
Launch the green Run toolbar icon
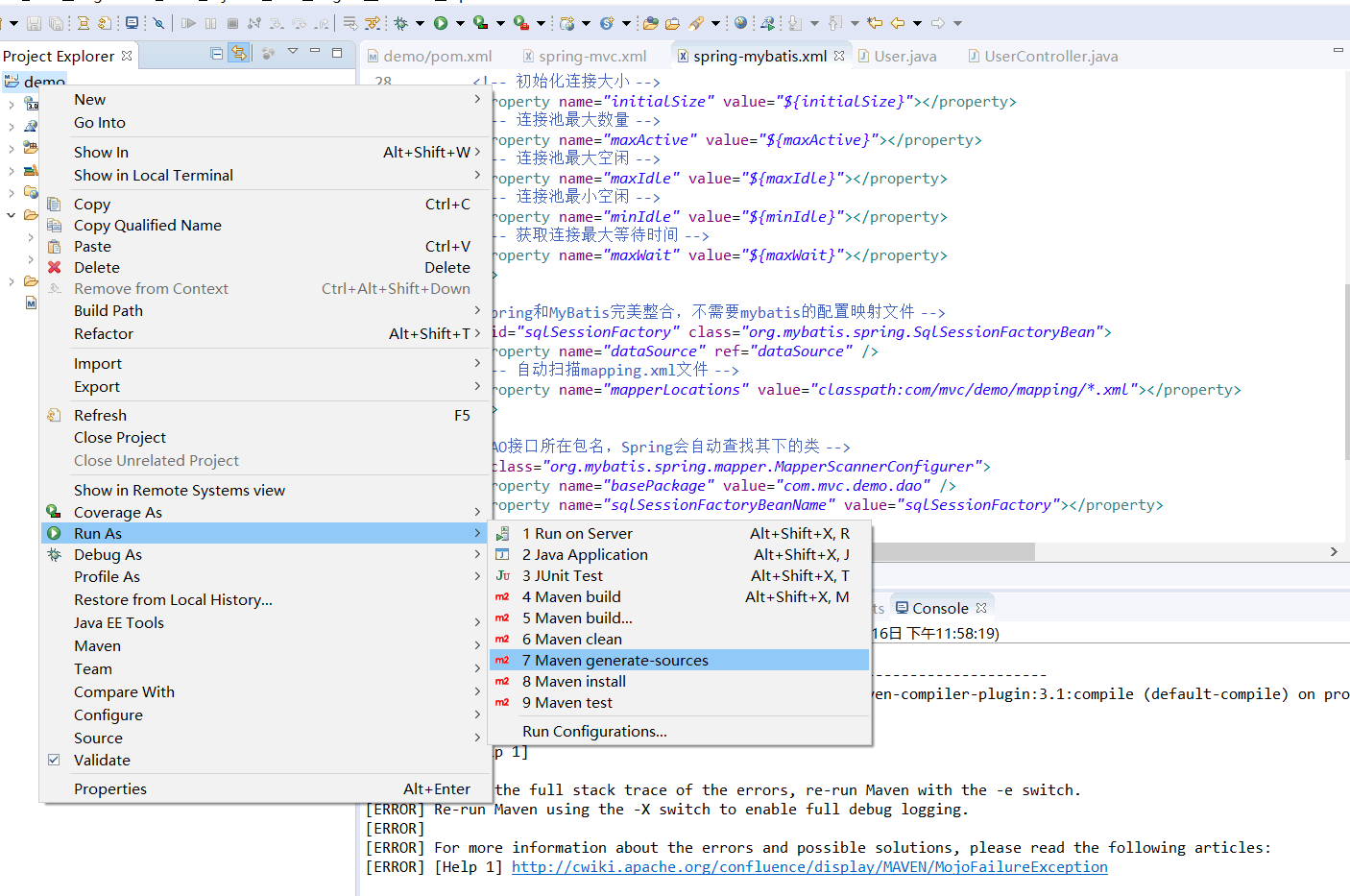pos(440,22)
